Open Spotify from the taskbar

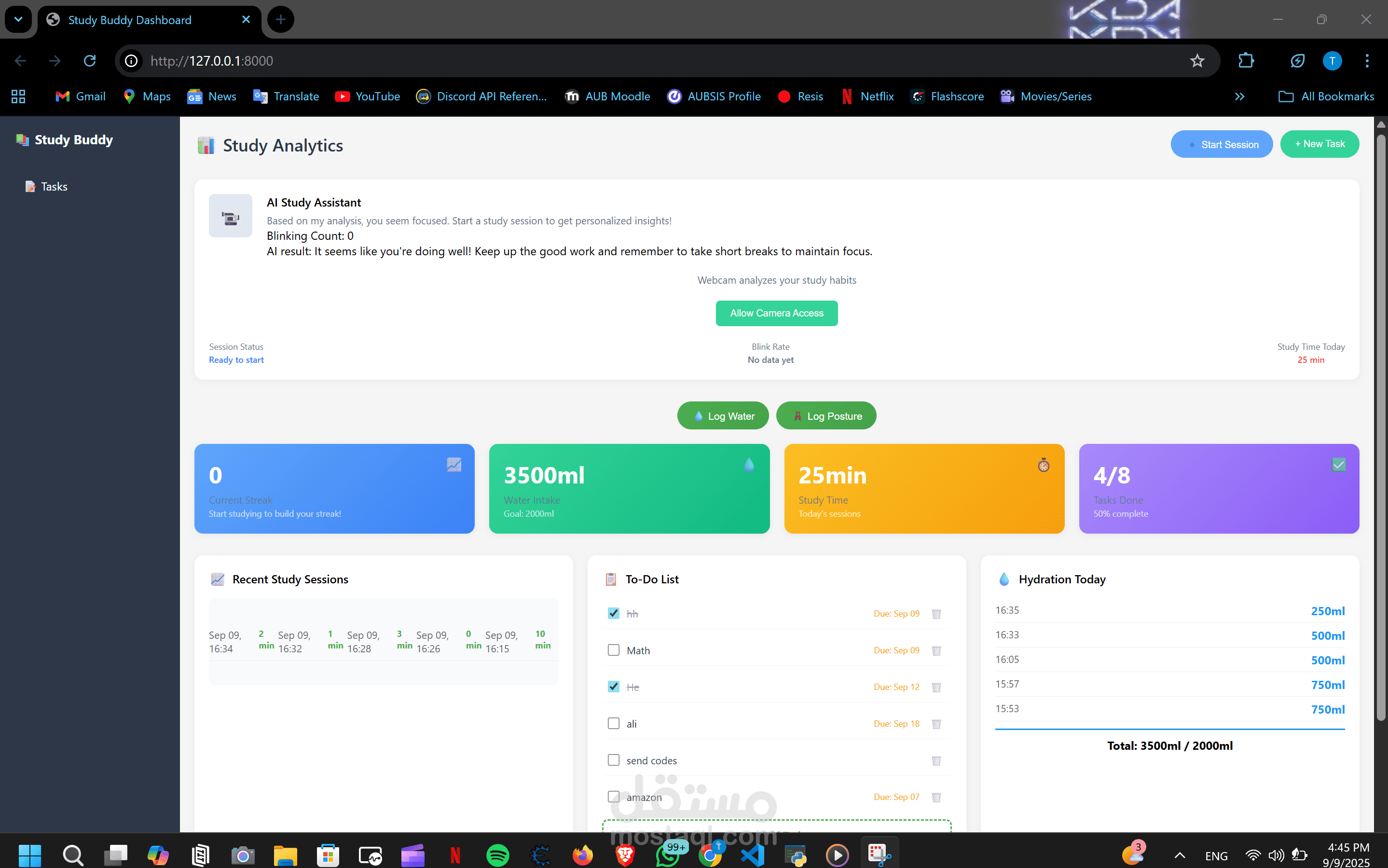coord(497,855)
